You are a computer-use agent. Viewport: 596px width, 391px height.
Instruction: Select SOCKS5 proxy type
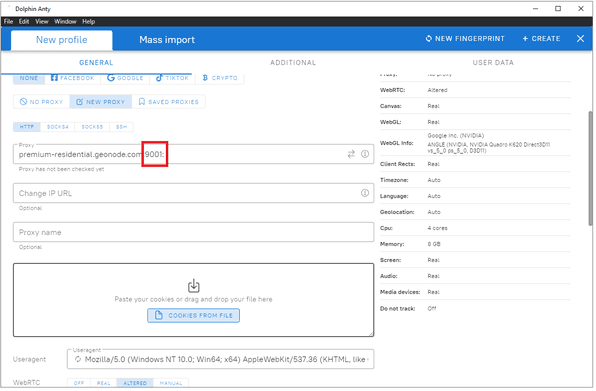tap(93, 127)
